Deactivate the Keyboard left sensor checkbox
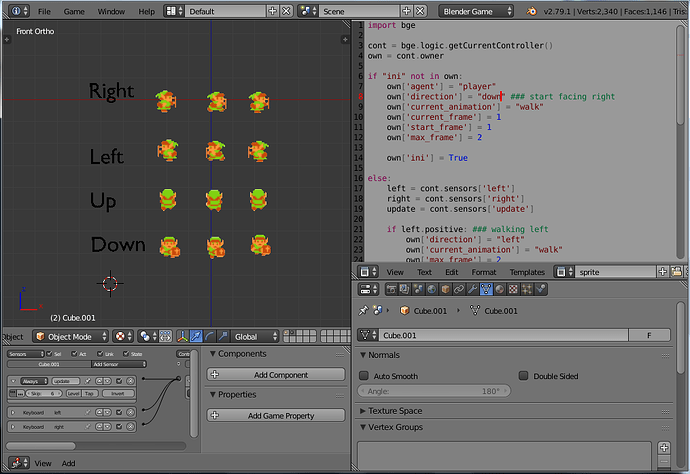The width and height of the screenshot is (690, 474). (119, 412)
